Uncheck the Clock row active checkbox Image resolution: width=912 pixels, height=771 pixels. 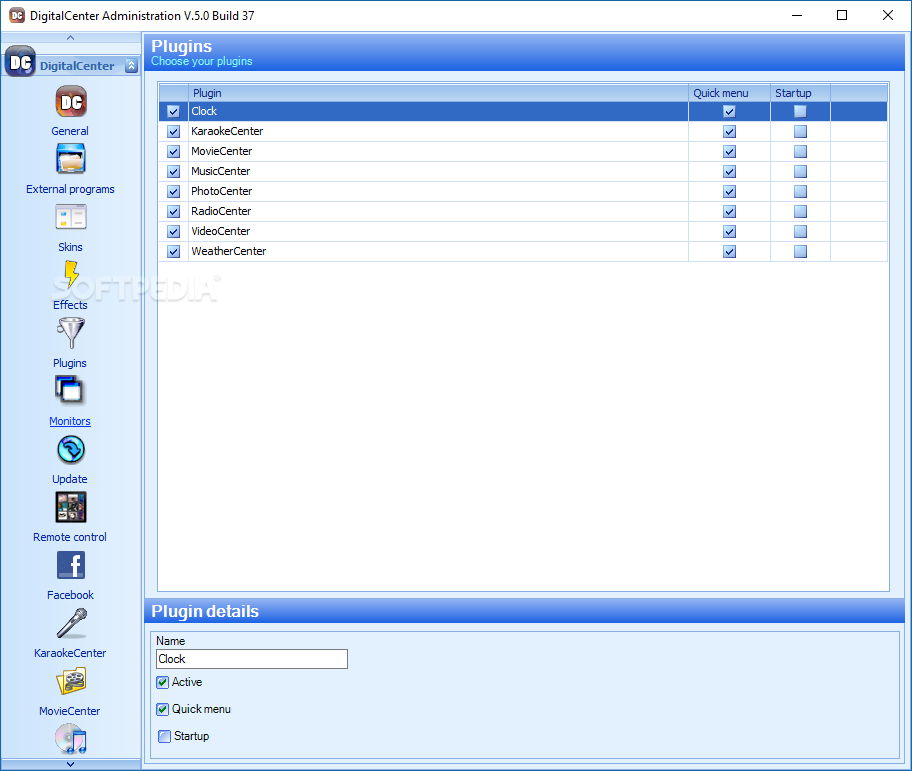[173, 112]
